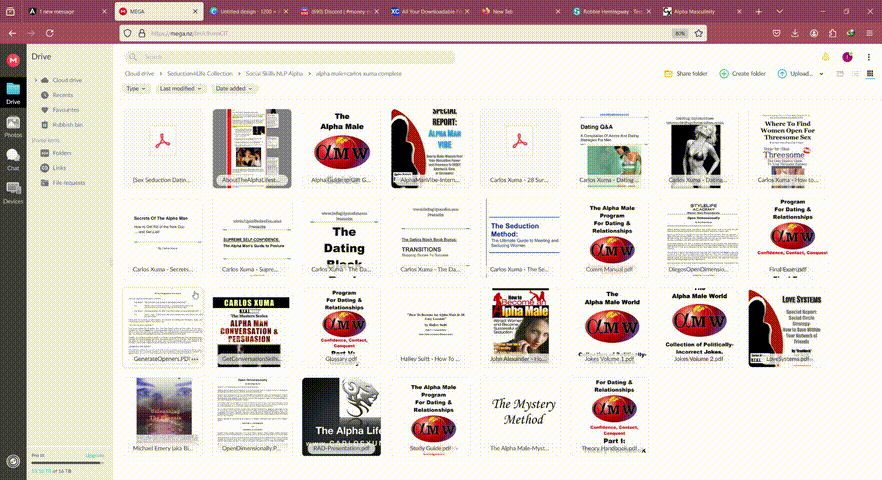Switch to the '1 new message' tab
Viewport: 882px width, 480px height.
(x=68, y=11)
